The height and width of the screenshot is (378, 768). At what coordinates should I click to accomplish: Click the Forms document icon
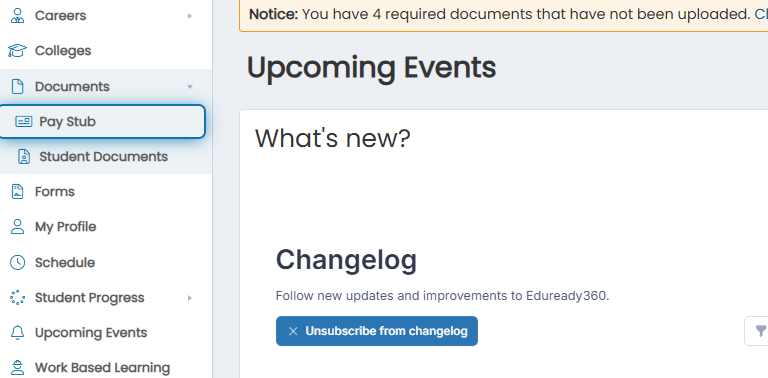point(17,191)
